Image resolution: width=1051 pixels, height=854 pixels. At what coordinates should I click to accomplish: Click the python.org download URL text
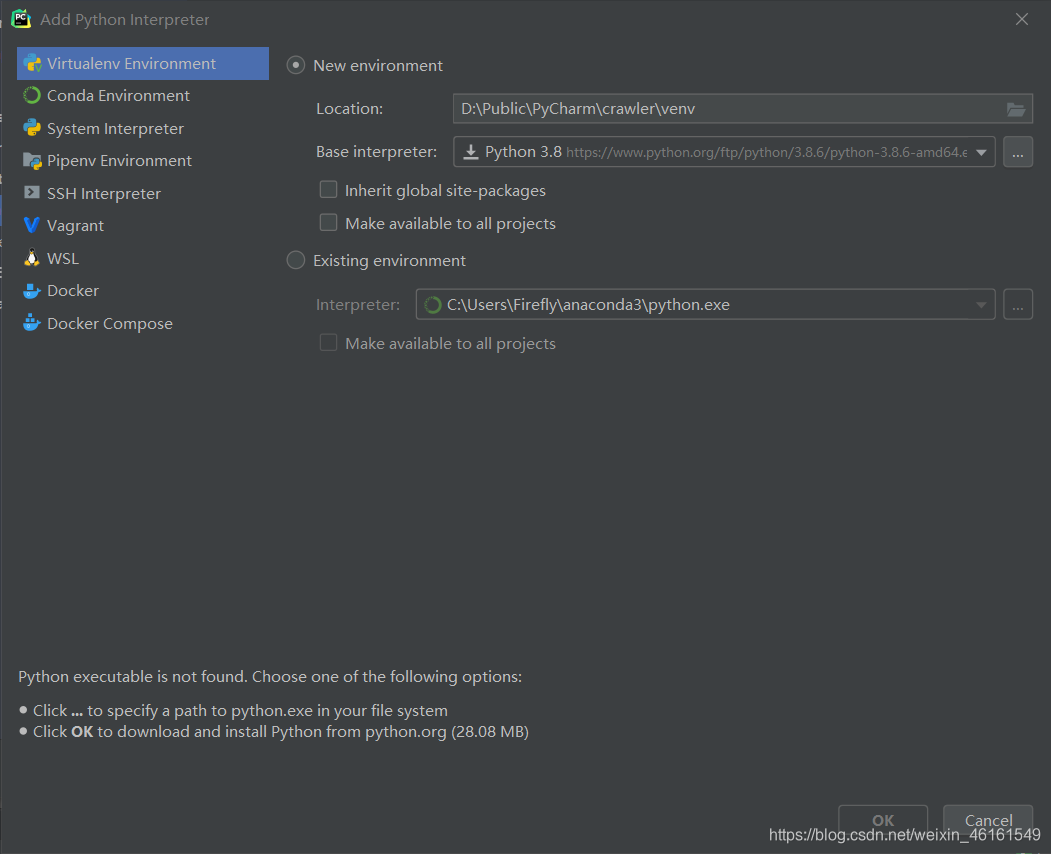(x=767, y=153)
